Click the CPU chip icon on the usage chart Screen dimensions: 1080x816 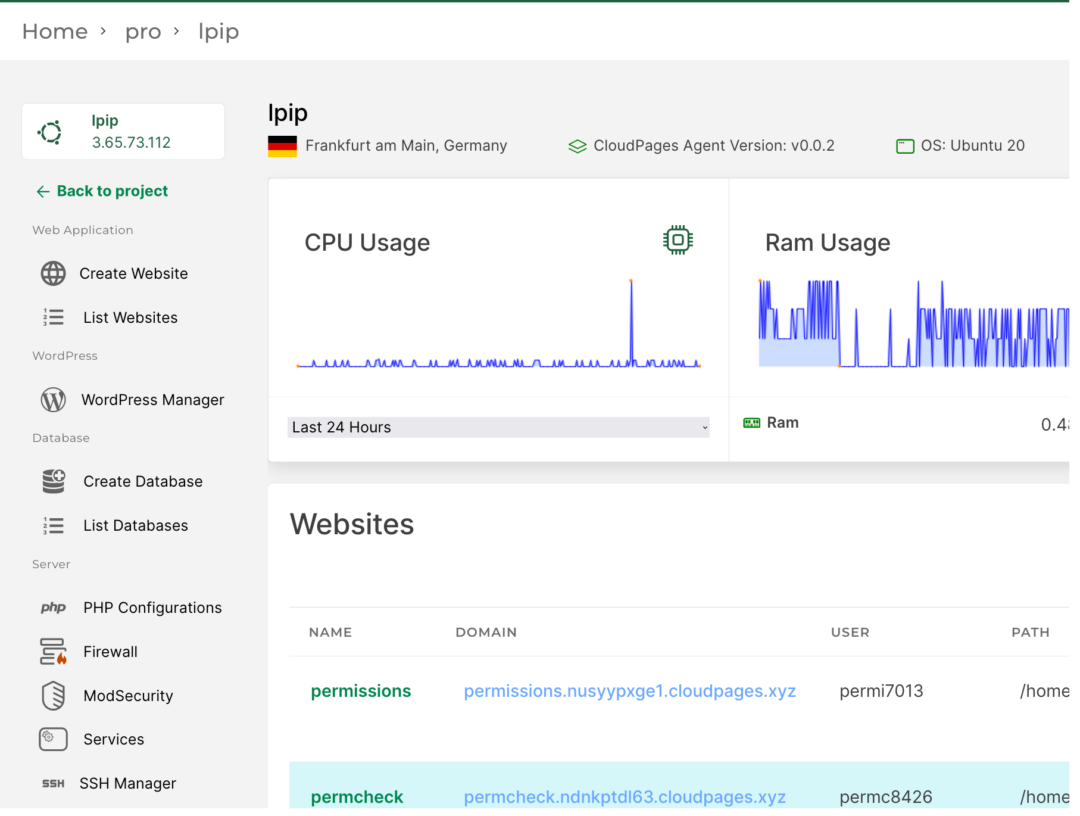pyautogui.click(x=678, y=239)
